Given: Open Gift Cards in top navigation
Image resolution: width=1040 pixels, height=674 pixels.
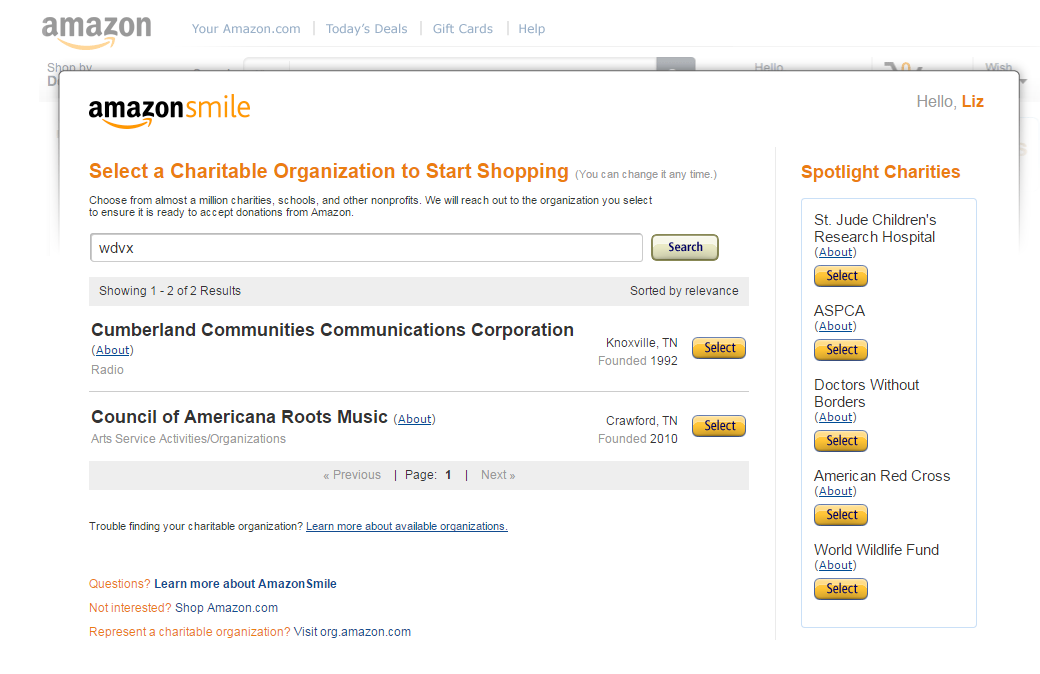Looking at the screenshot, I should click(462, 29).
